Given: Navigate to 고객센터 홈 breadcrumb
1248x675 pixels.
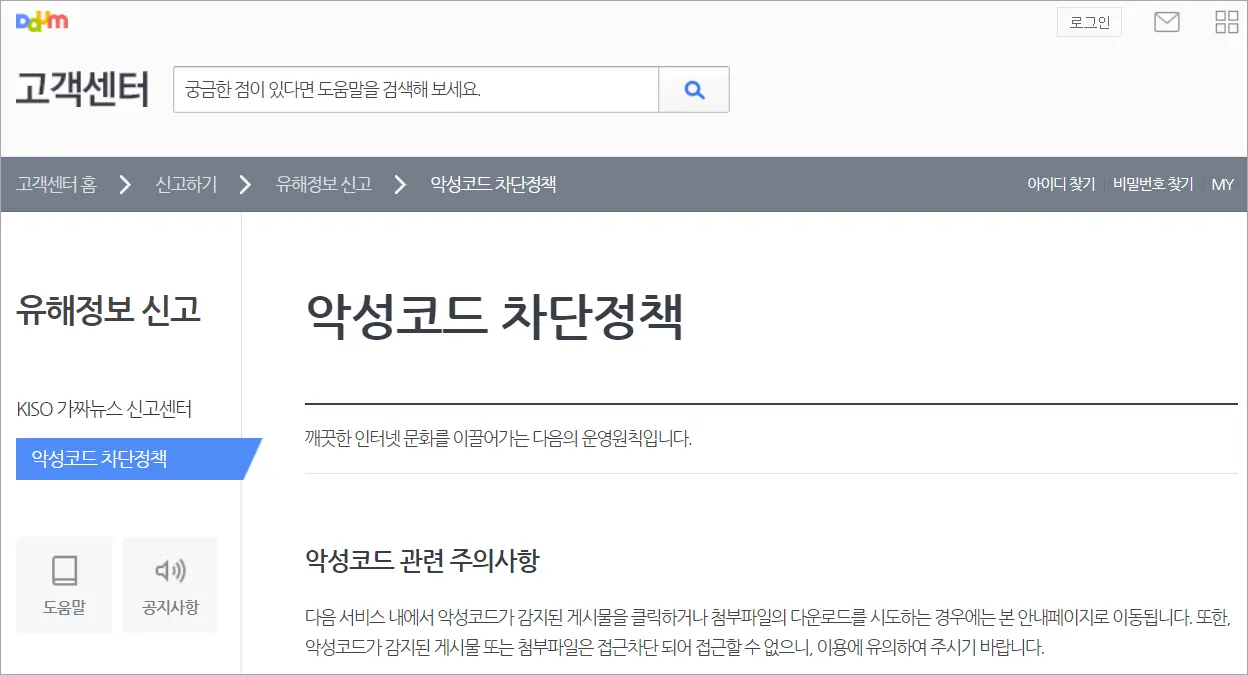Looking at the screenshot, I should (56, 184).
